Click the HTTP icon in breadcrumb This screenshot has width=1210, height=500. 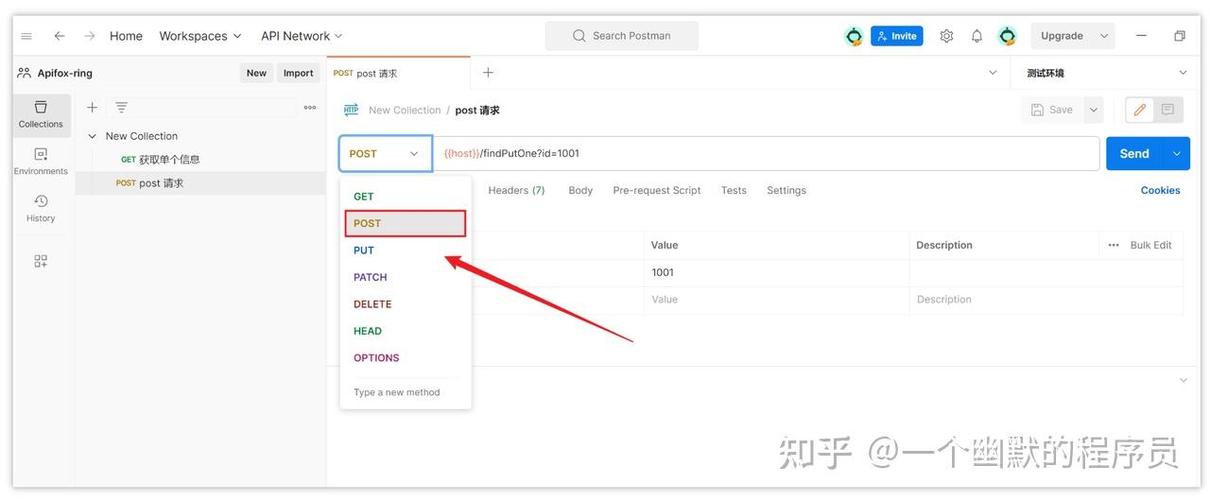351,110
